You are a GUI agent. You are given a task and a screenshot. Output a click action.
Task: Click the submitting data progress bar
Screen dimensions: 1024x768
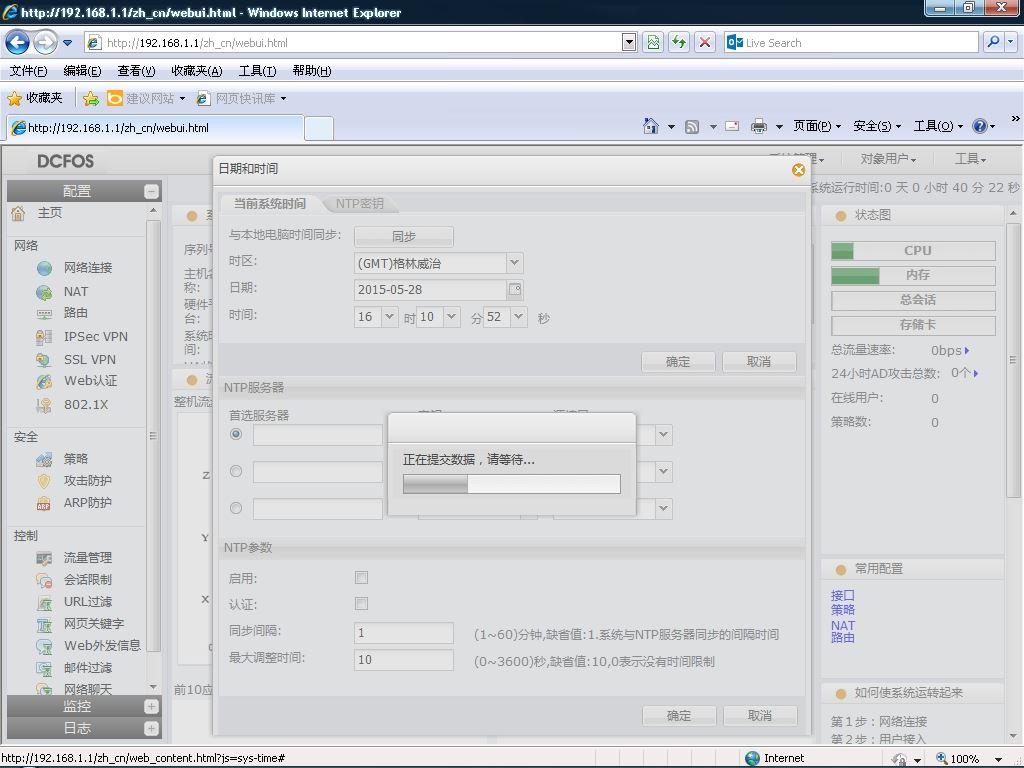tap(512, 484)
